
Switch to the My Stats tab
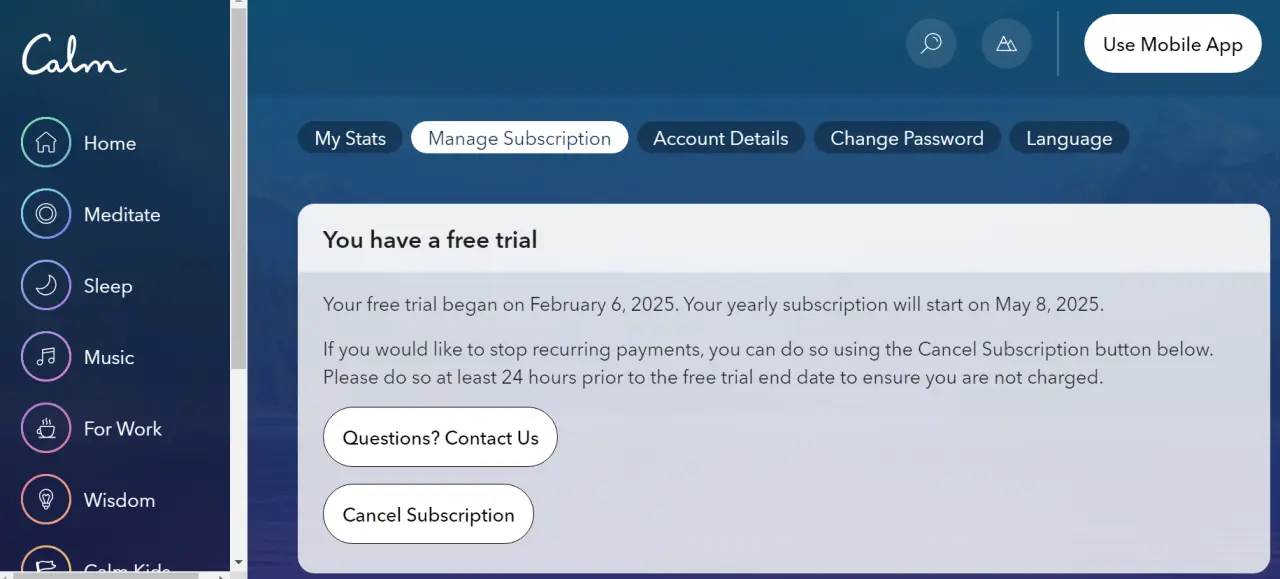coord(350,138)
